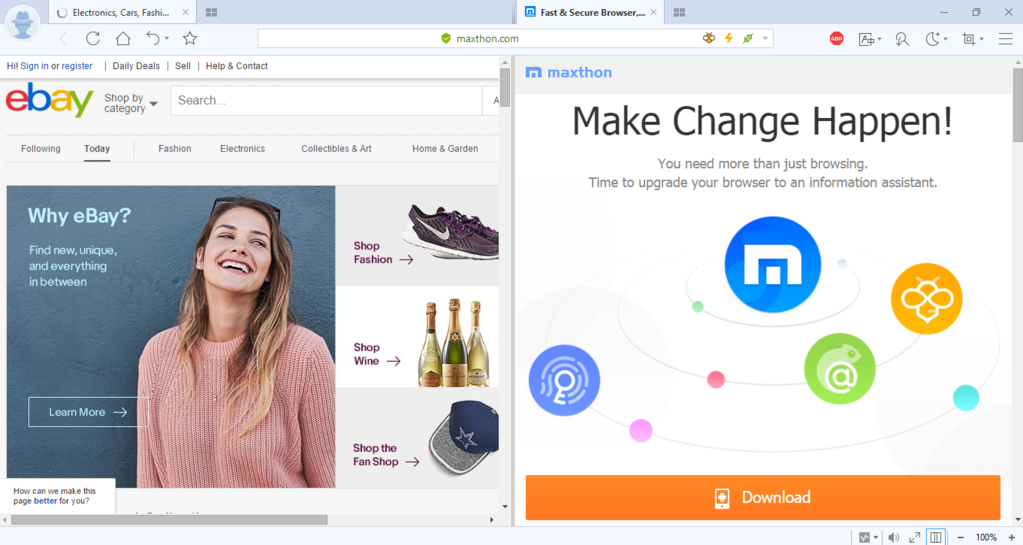Close the Electronics, Cars, Fashi... tab
Viewport: 1023px width, 545px height.
[x=185, y=12]
